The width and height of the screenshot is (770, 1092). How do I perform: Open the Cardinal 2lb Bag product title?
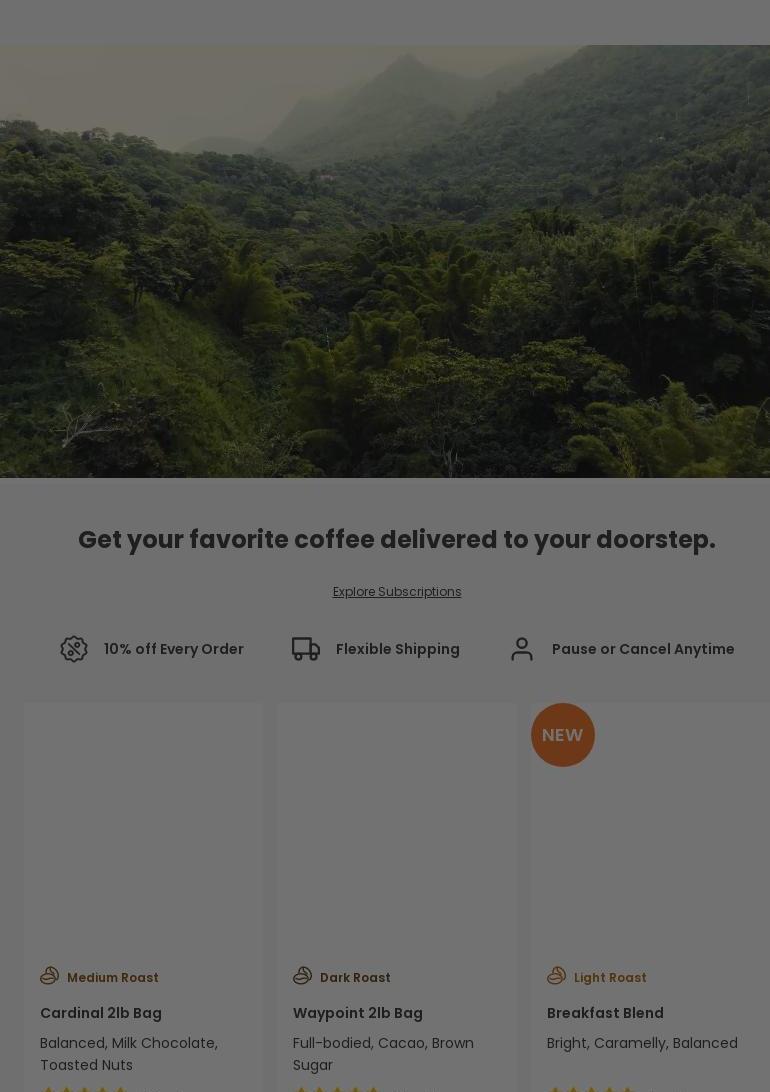(101, 1013)
